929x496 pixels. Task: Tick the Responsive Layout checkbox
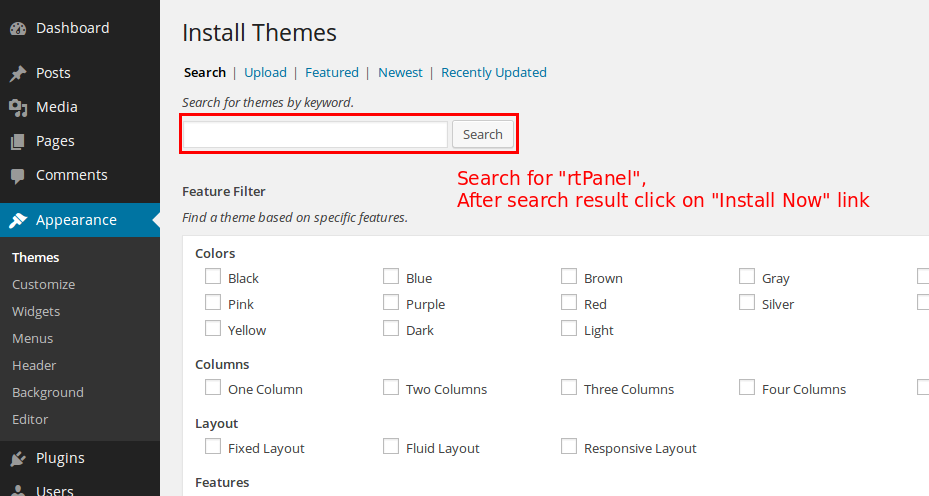[569, 447]
